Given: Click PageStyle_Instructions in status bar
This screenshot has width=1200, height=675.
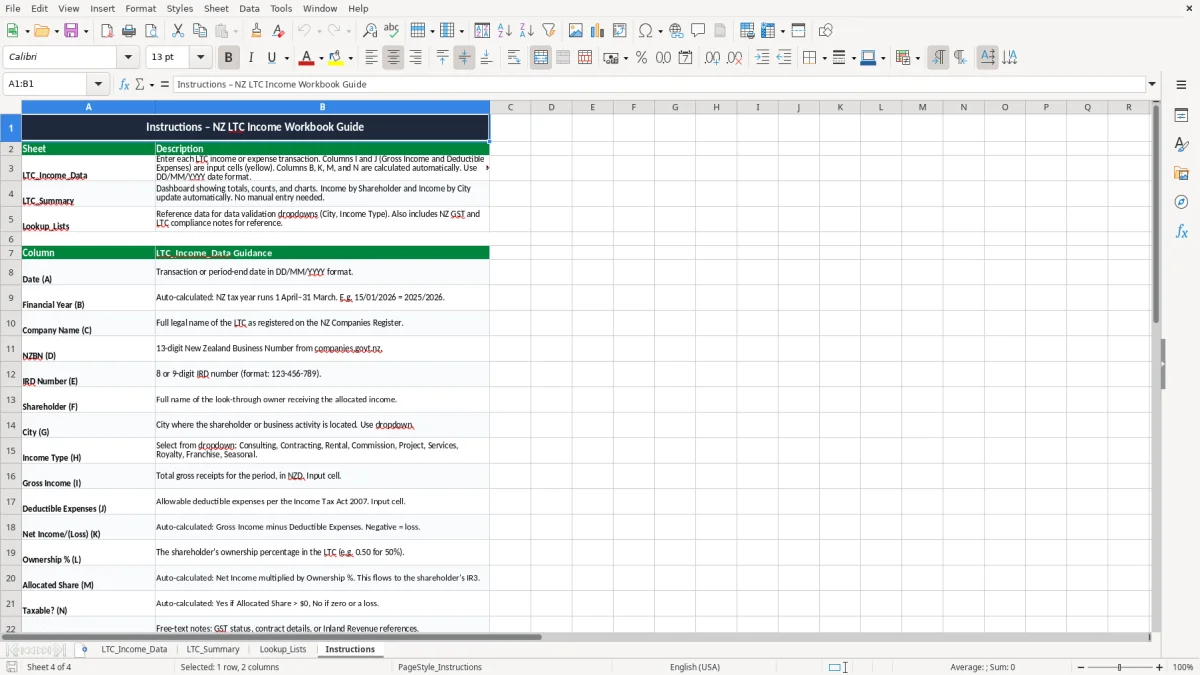Looking at the screenshot, I should coord(440,667).
